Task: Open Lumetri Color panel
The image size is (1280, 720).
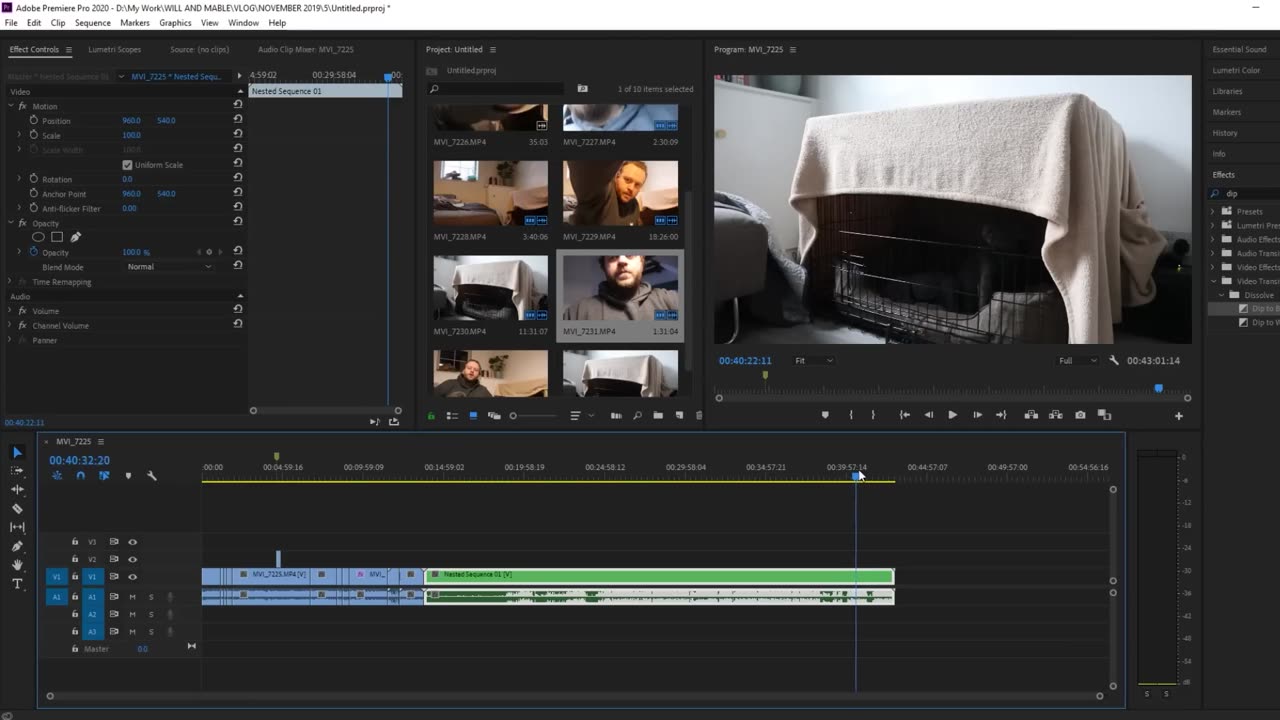Action: click(x=1236, y=70)
